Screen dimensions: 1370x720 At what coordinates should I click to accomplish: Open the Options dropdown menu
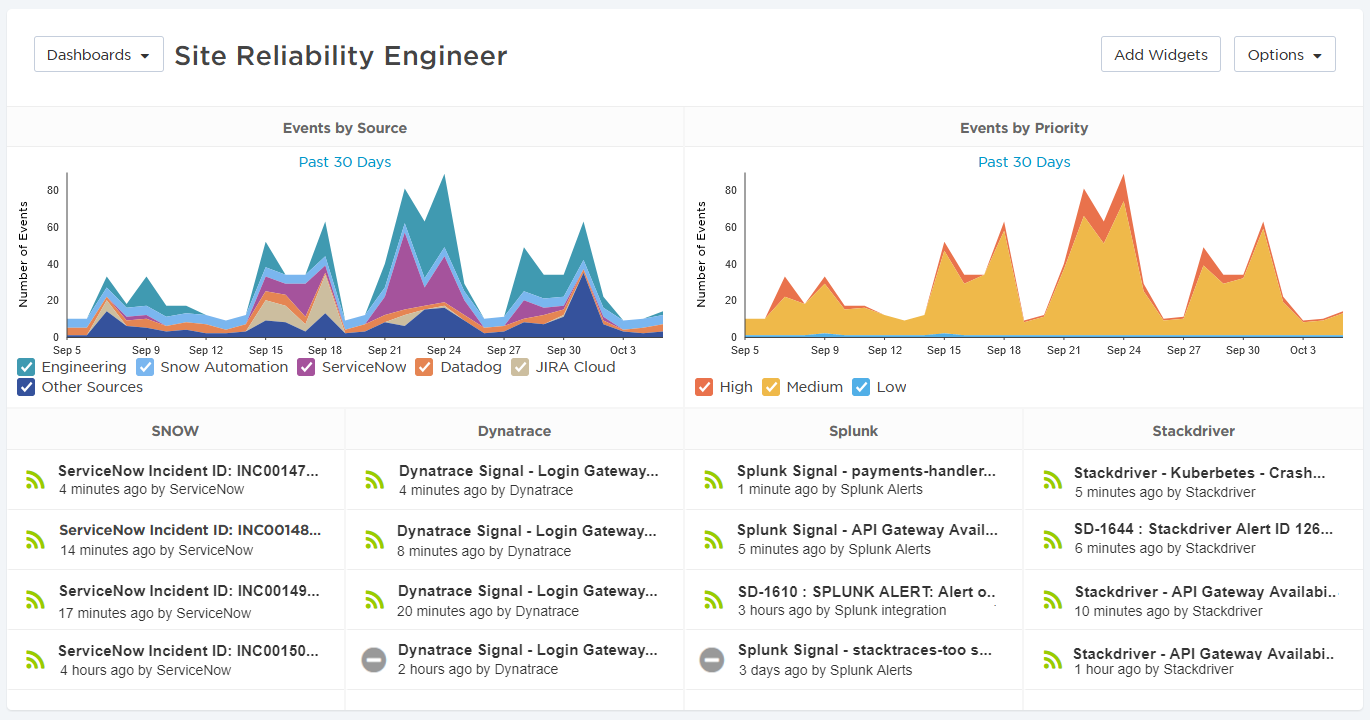click(1285, 55)
